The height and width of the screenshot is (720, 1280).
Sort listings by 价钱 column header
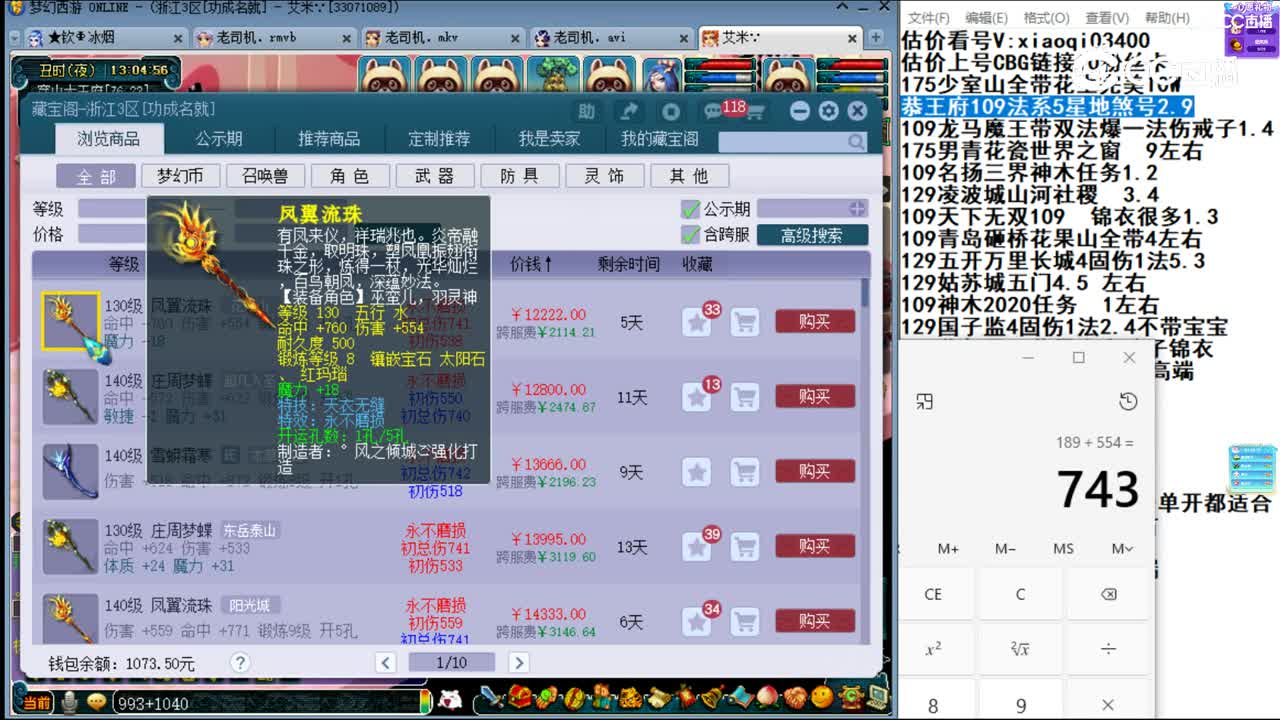click(531, 264)
